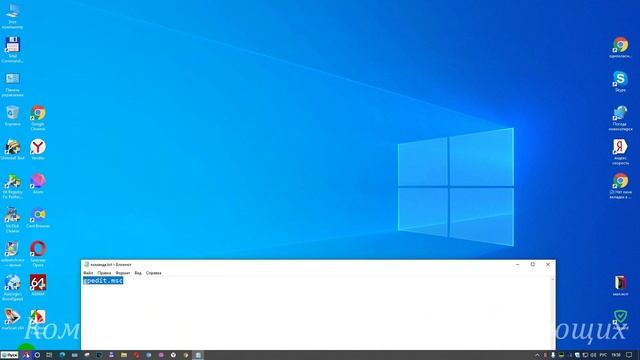The image size is (640, 360).
Task: Open Control Panel desktop shortcut
Action: click(x=12, y=84)
